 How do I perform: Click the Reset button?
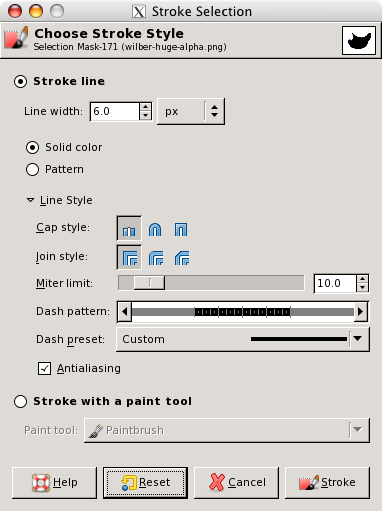point(145,483)
